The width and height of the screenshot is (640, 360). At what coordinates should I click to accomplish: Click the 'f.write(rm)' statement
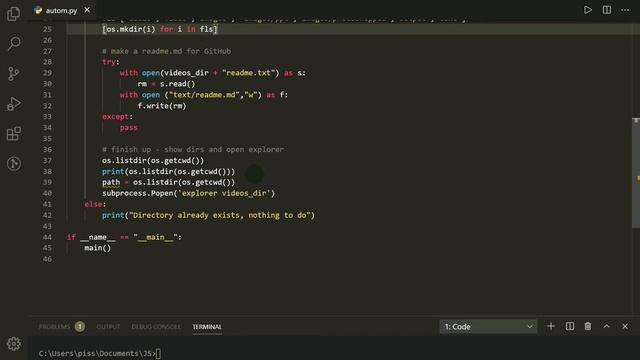pos(162,106)
